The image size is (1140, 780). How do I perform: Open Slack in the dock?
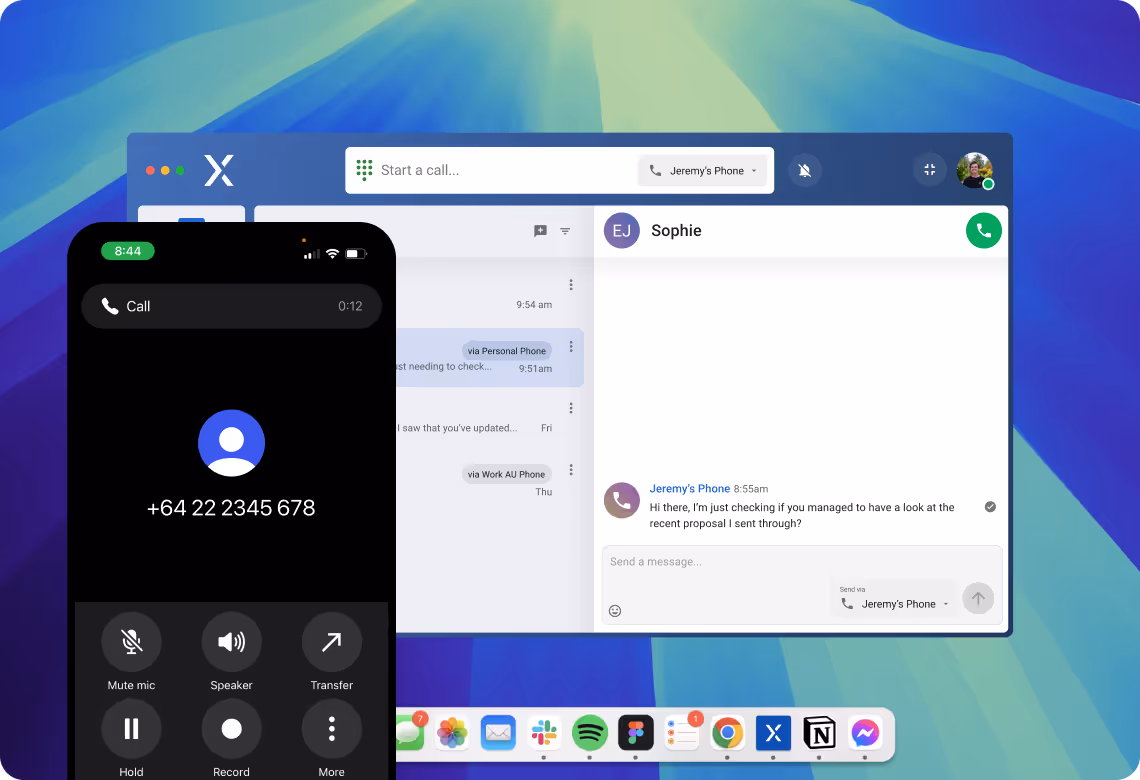click(x=544, y=733)
